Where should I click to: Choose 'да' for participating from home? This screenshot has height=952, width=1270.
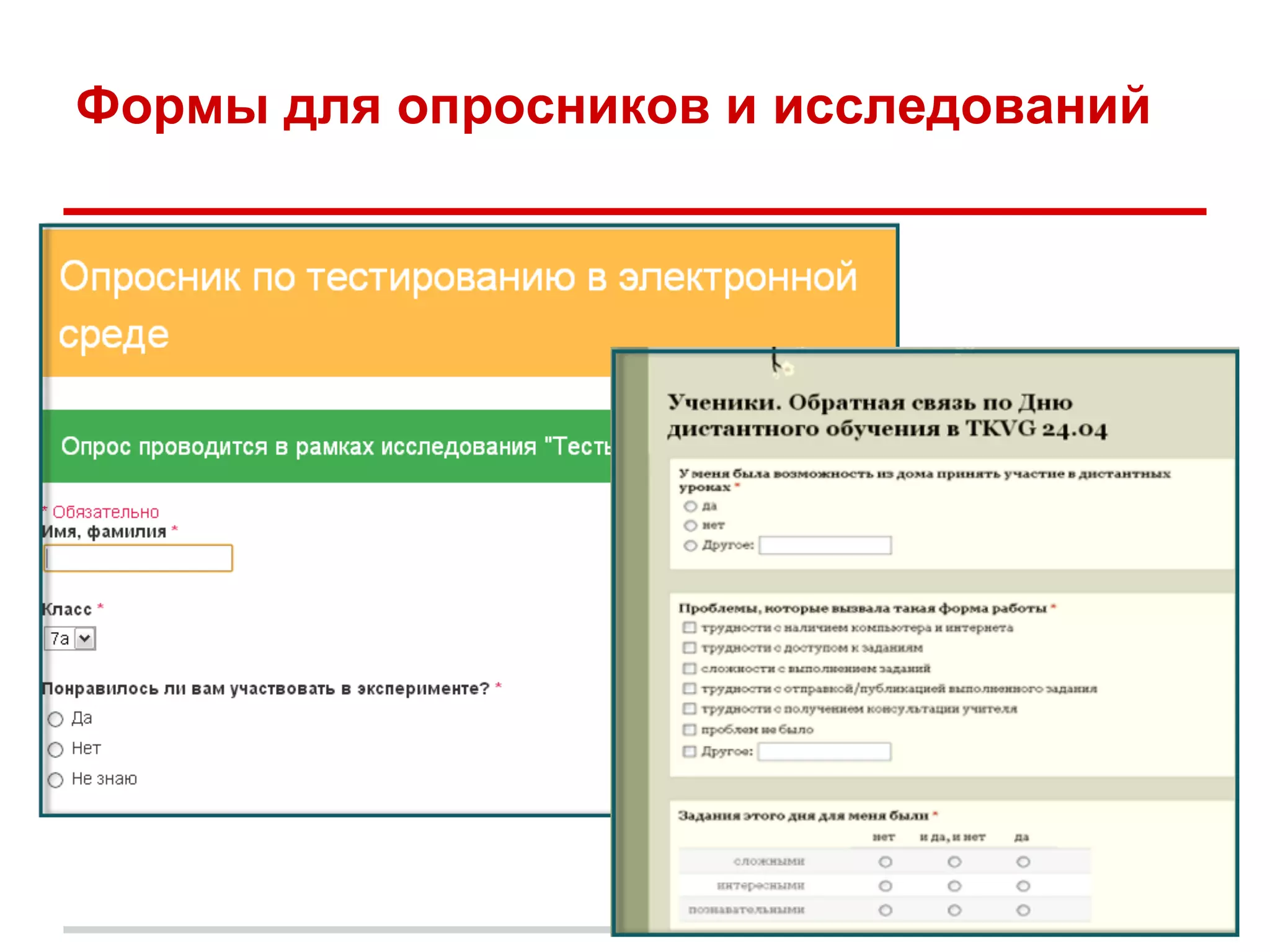point(690,506)
